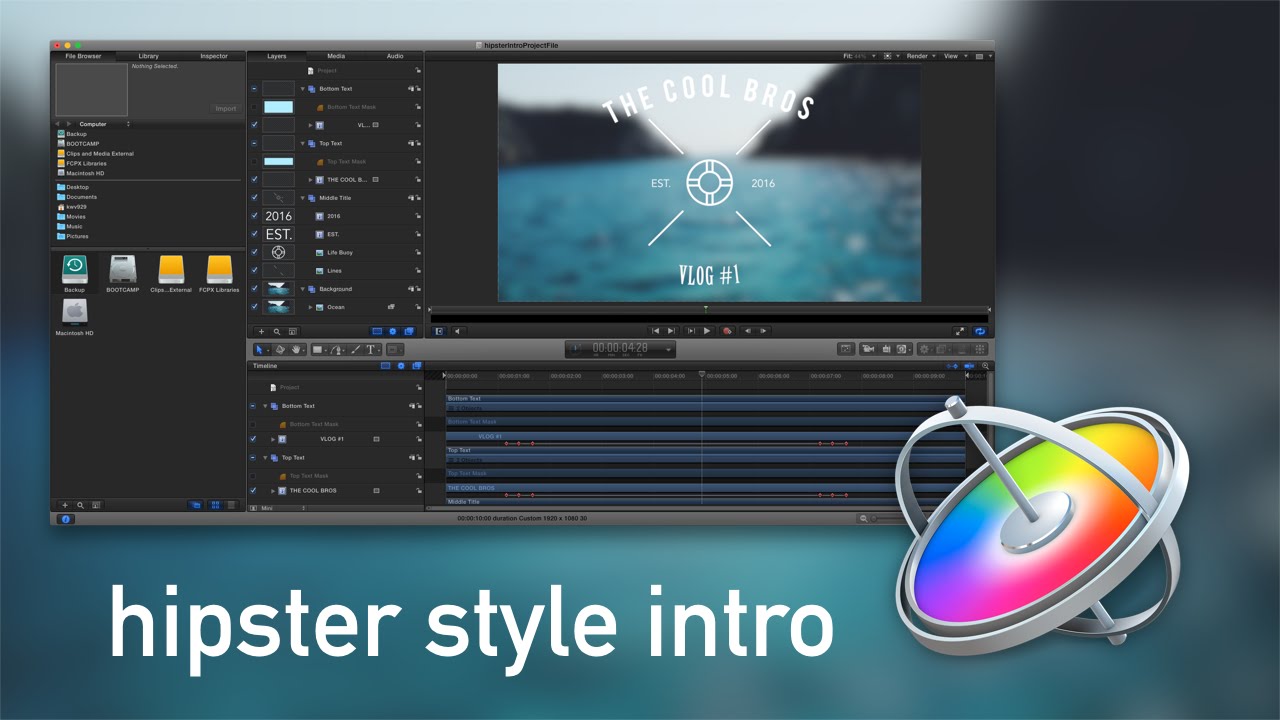Click the New Camera icon
Image resolution: width=1280 pixels, height=720 pixels.
[x=868, y=349]
